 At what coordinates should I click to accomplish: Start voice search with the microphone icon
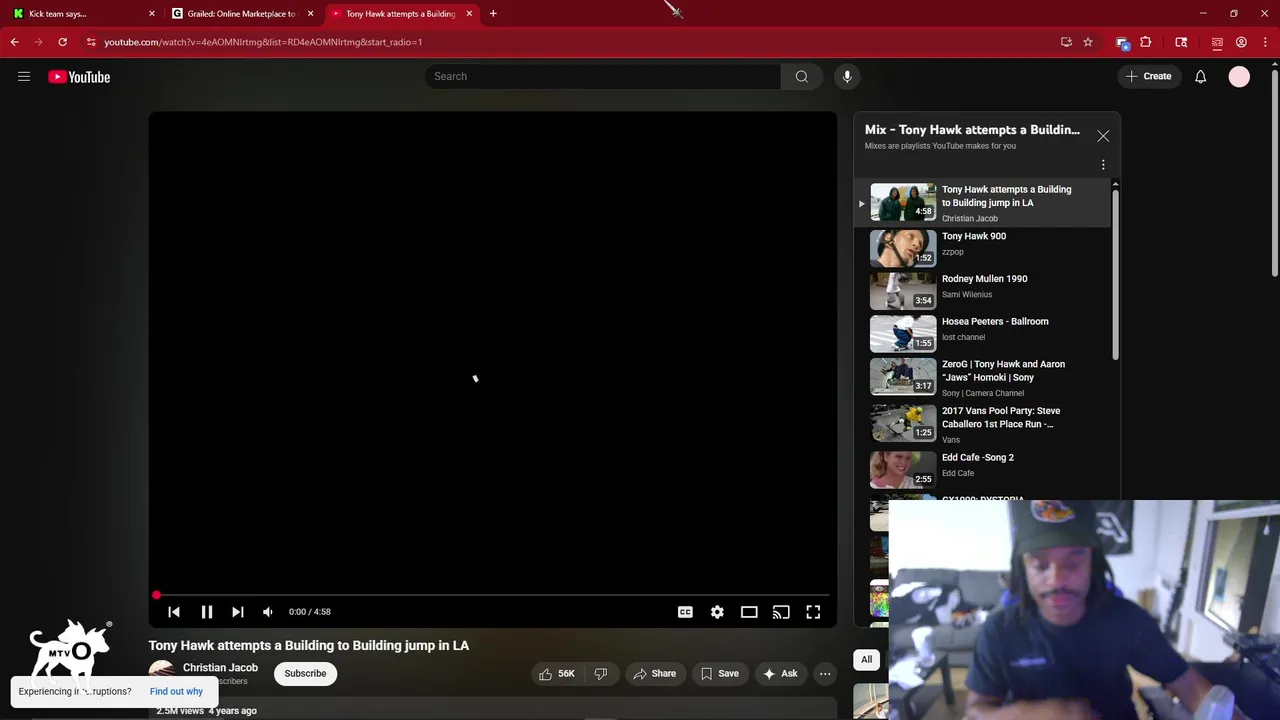point(847,76)
